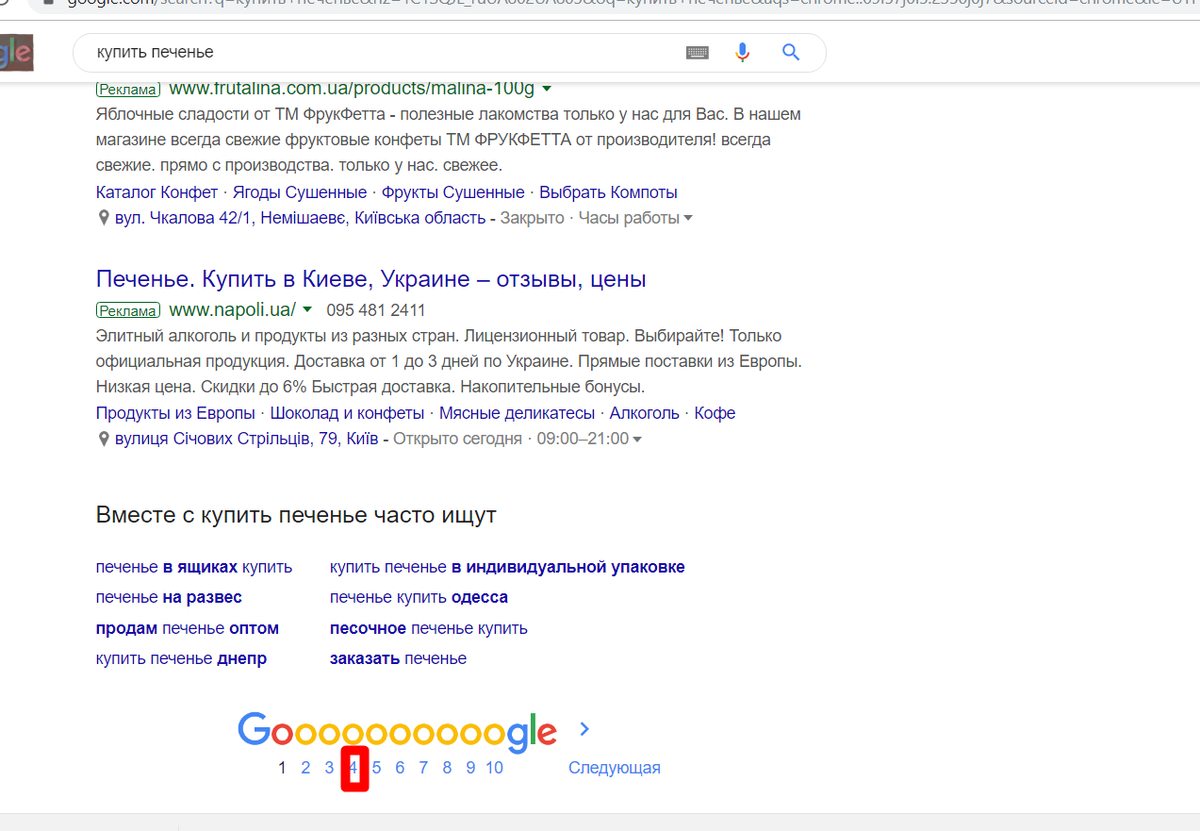Search related: купить печенье в индивидуальной упаковке
1200x831 pixels.
507,567
